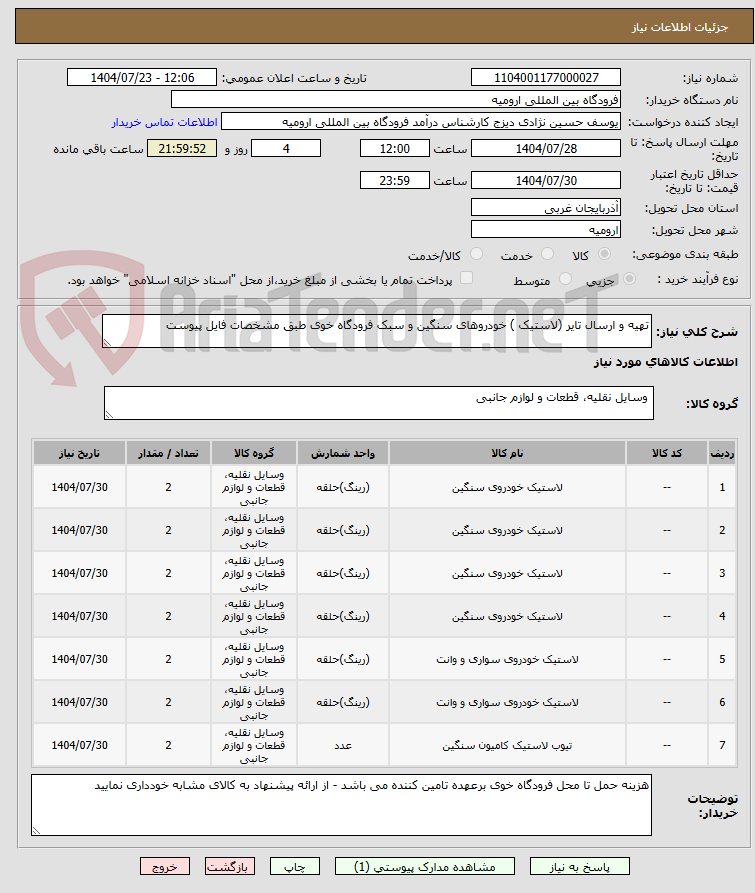Click the validity time field 23:59
755x893 pixels.
point(395,180)
